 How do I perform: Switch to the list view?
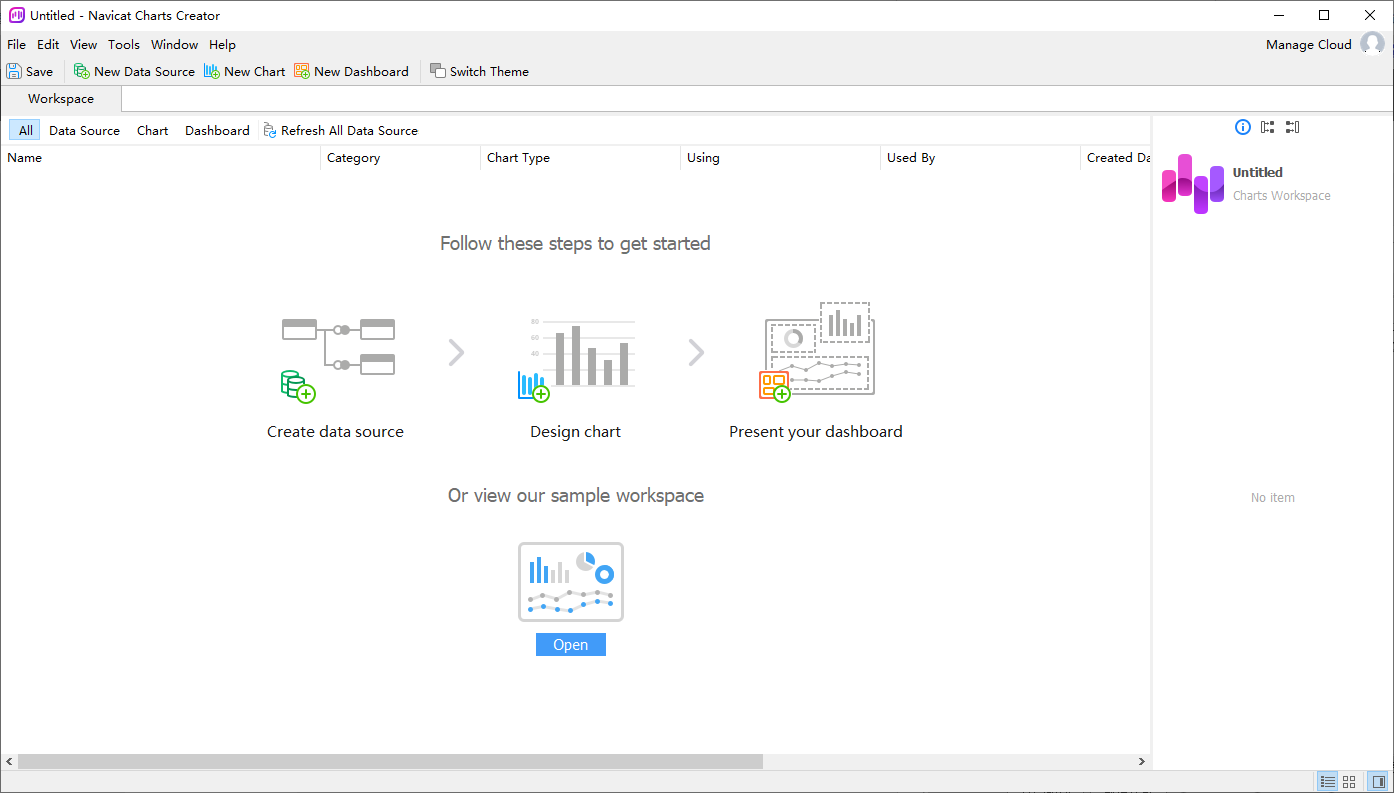(x=1328, y=782)
